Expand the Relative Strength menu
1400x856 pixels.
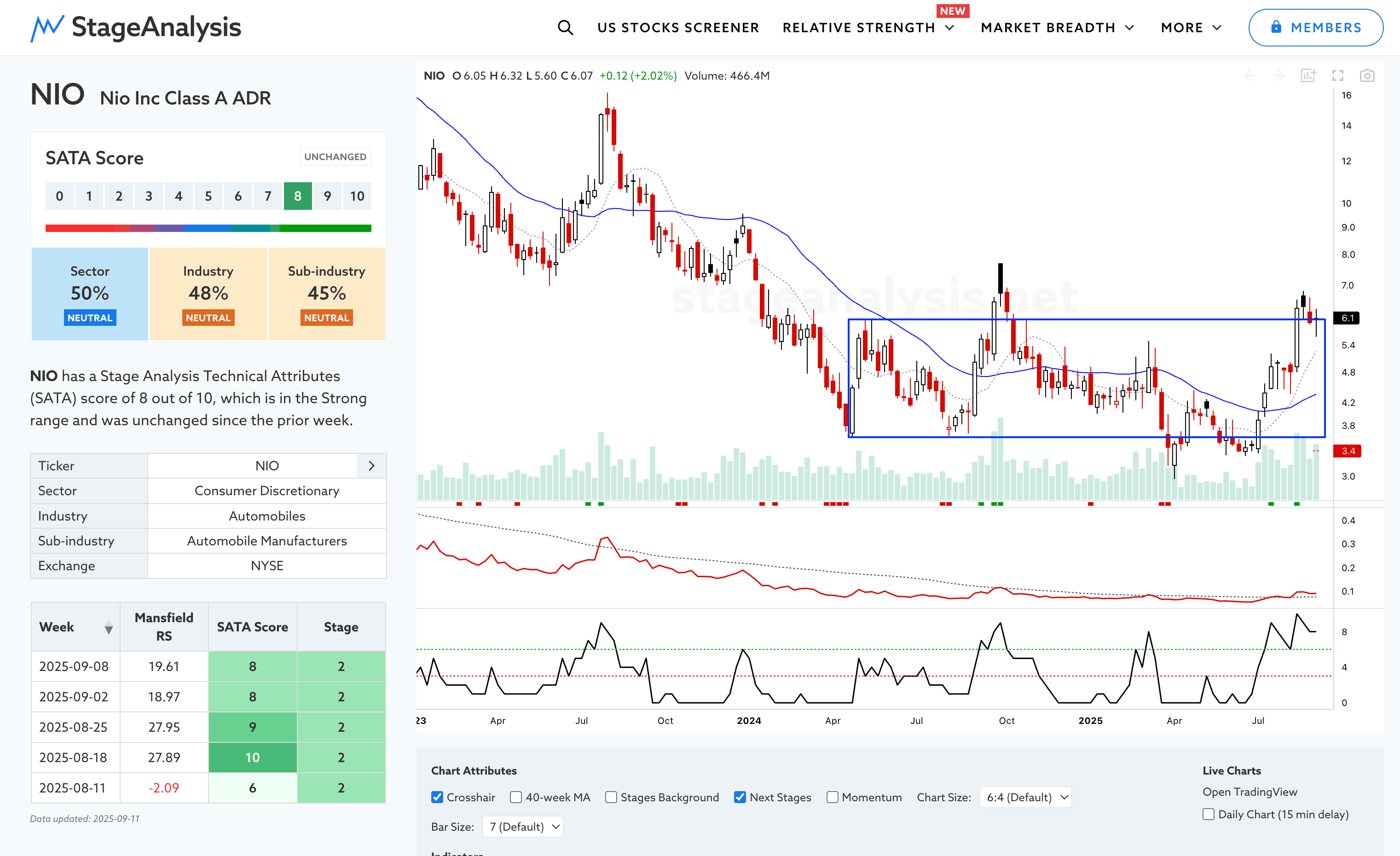[868, 27]
